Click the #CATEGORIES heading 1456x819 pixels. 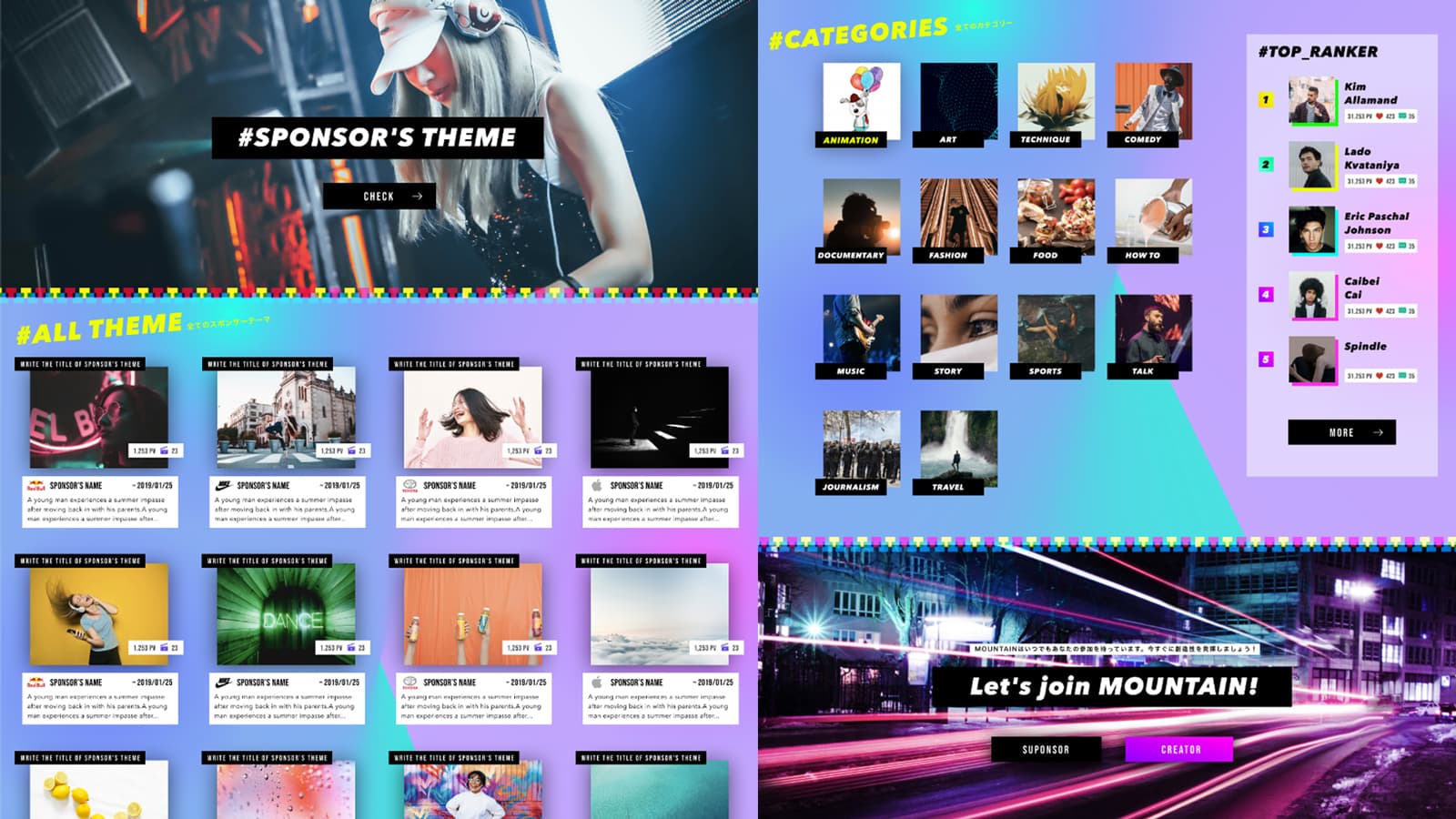pos(858,34)
